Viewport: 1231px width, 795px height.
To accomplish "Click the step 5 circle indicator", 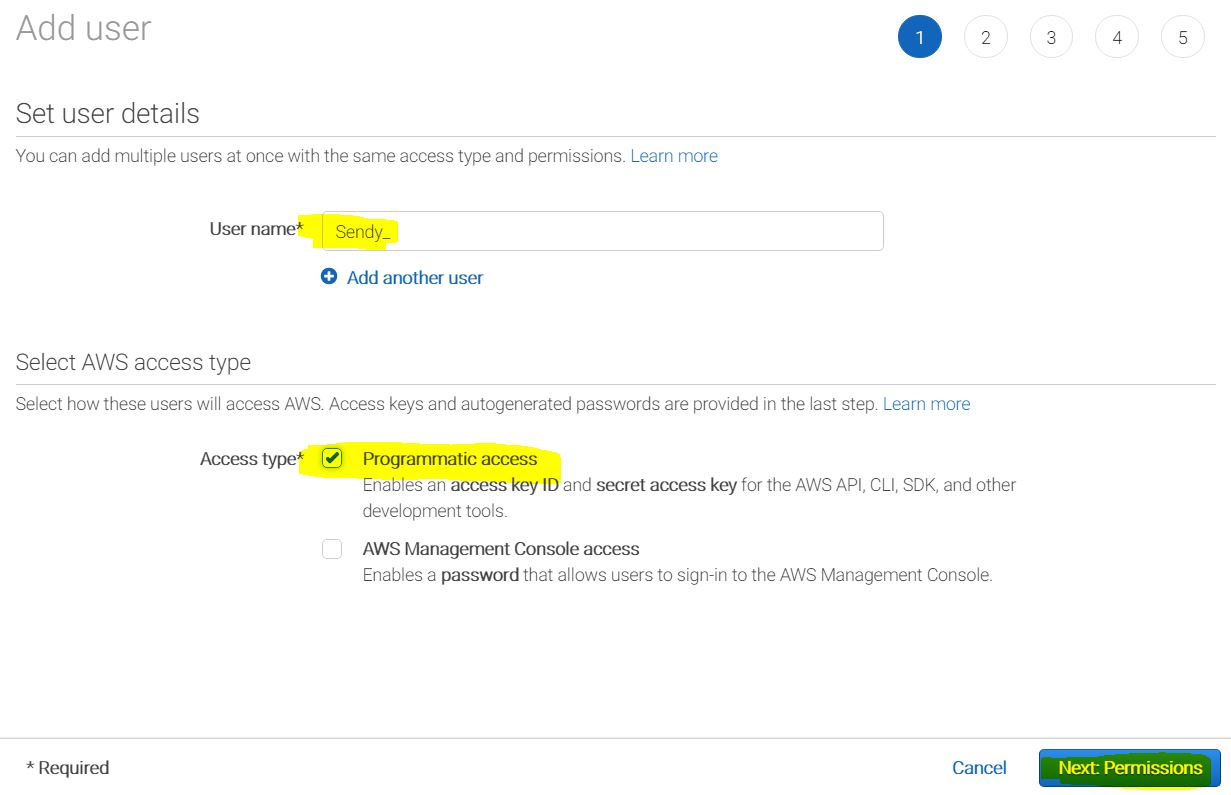I will pyautogui.click(x=1183, y=38).
